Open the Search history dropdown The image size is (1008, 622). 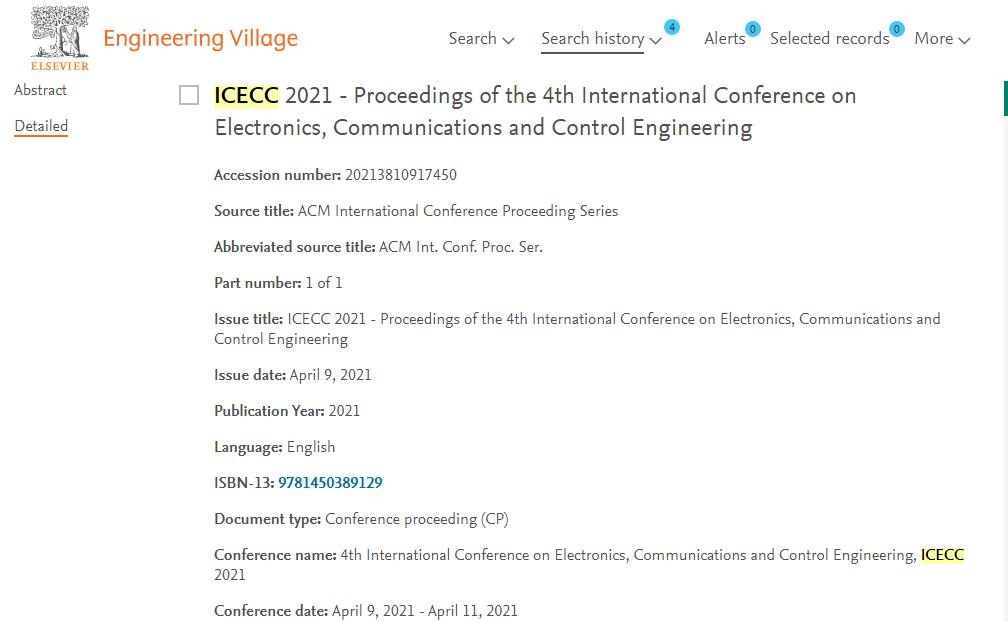tap(601, 39)
